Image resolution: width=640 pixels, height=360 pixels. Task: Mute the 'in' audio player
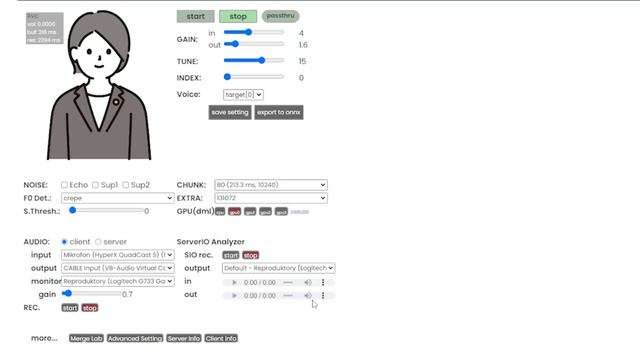(x=308, y=282)
